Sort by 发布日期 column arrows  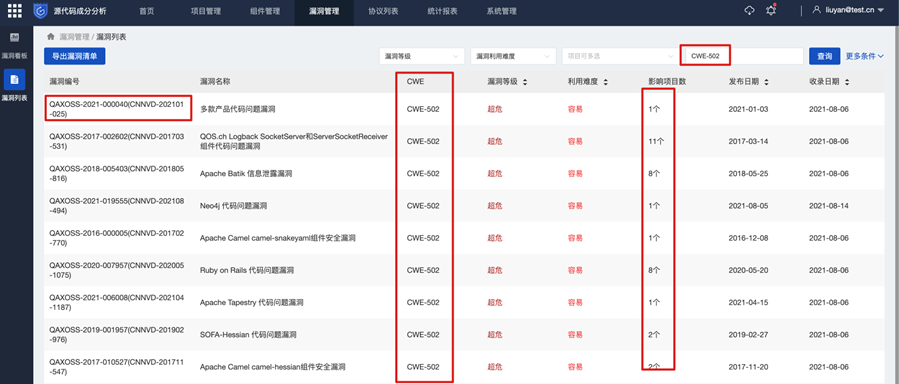pos(767,83)
